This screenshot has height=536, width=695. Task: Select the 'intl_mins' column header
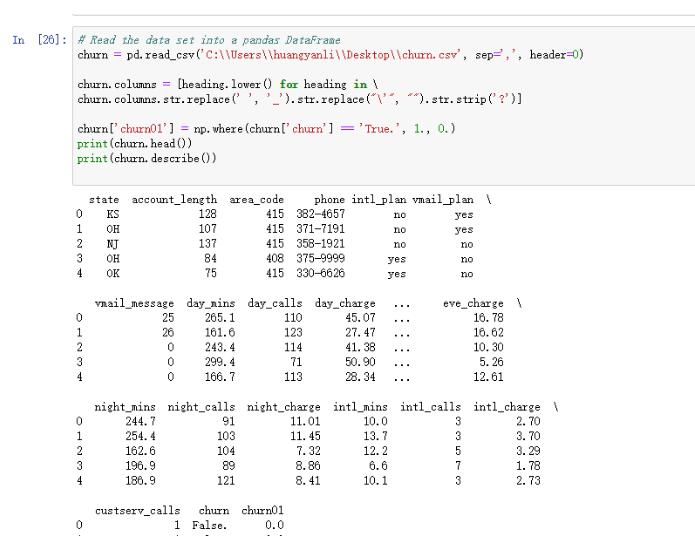360,407
